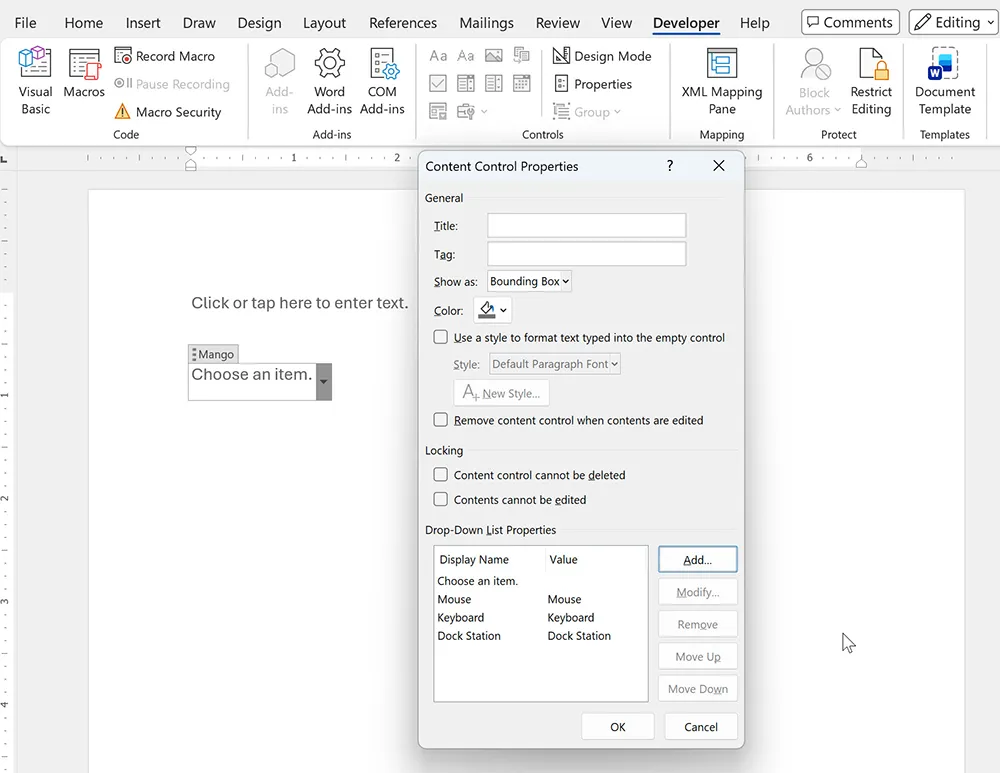Insert a Check Box content control
This screenshot has height=773, width=1000.
click(437, 84)
